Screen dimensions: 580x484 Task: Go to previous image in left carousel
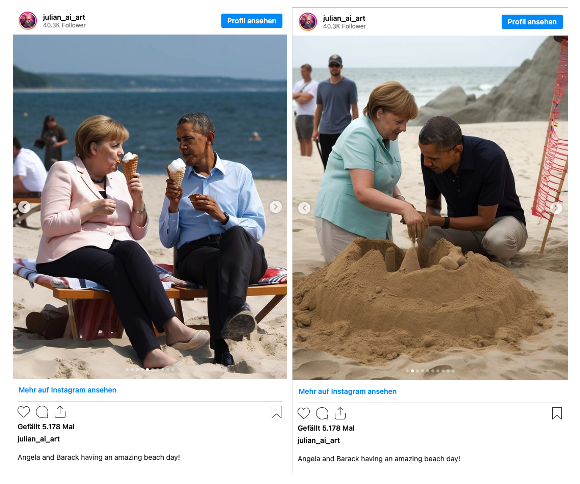pos(24,207)
